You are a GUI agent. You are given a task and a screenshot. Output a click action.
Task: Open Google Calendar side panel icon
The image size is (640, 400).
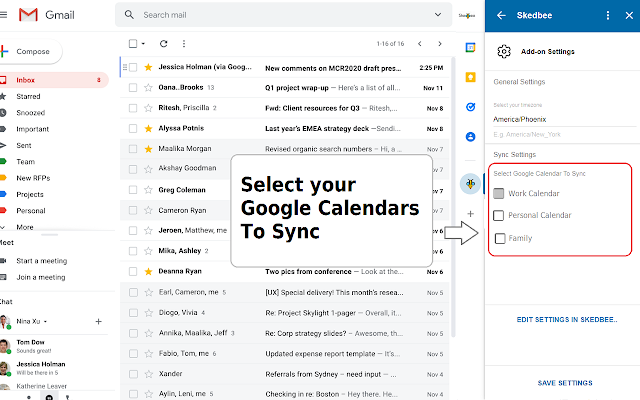[x=470, y=47]
